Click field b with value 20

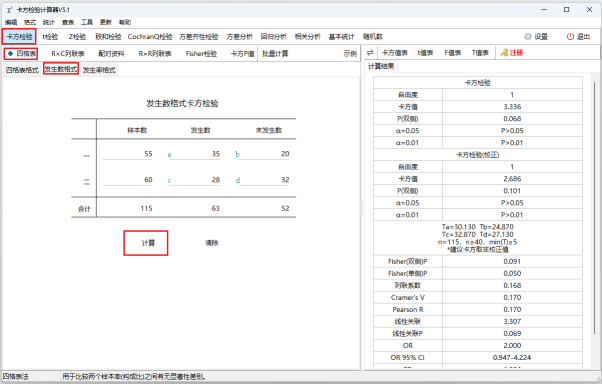pyautogui.click(x=264, y=154)
